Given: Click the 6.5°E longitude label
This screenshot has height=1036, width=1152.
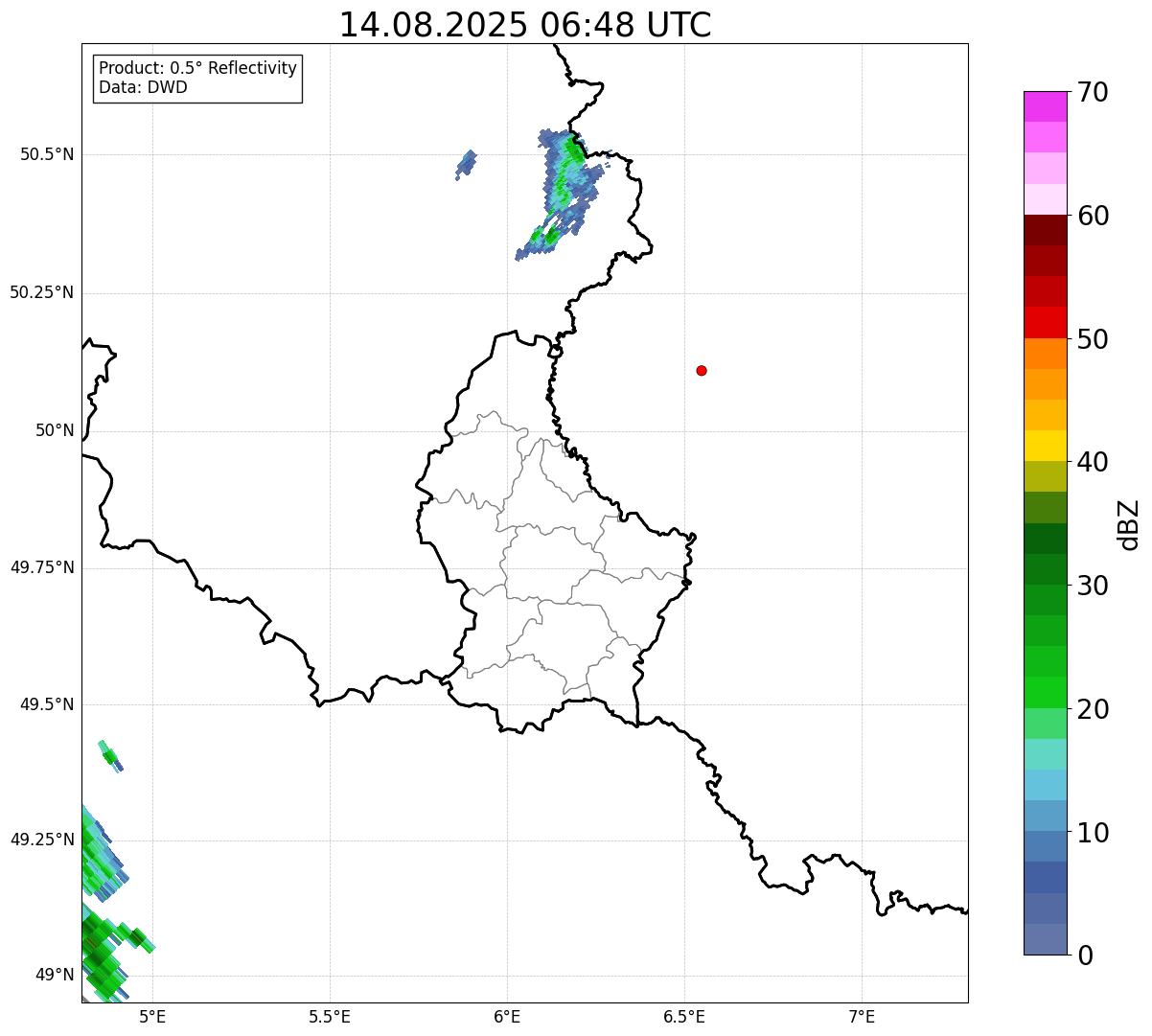Looking at the screenshot, I should pos(684,1016).
